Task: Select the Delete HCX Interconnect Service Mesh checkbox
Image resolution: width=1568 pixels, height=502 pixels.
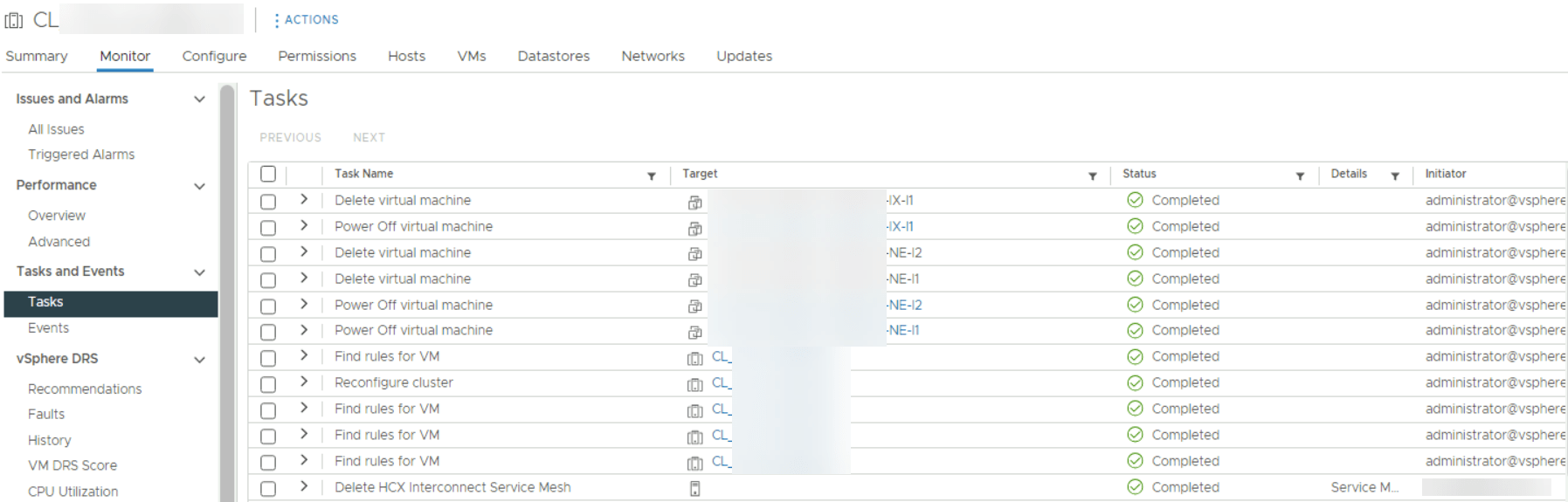Action: [268, 489]
